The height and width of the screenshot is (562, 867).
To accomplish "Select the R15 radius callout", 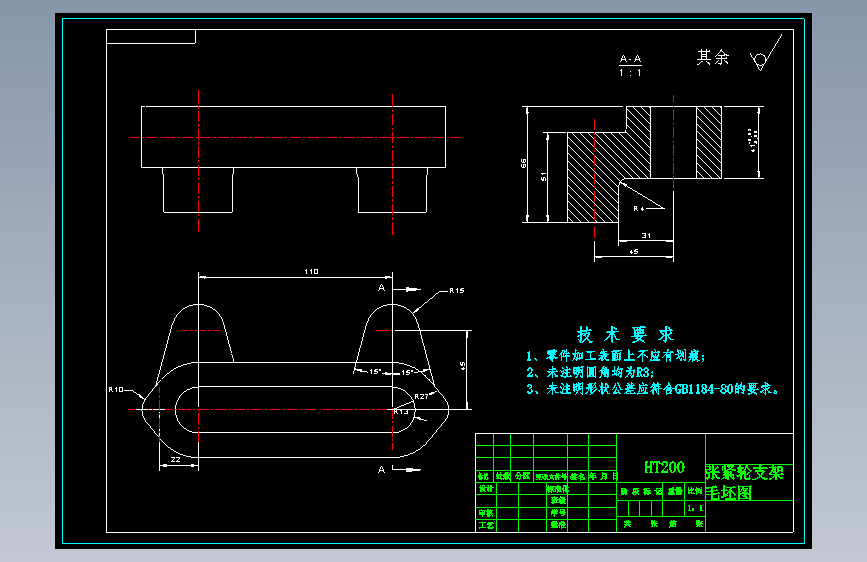I will (457, 290).
